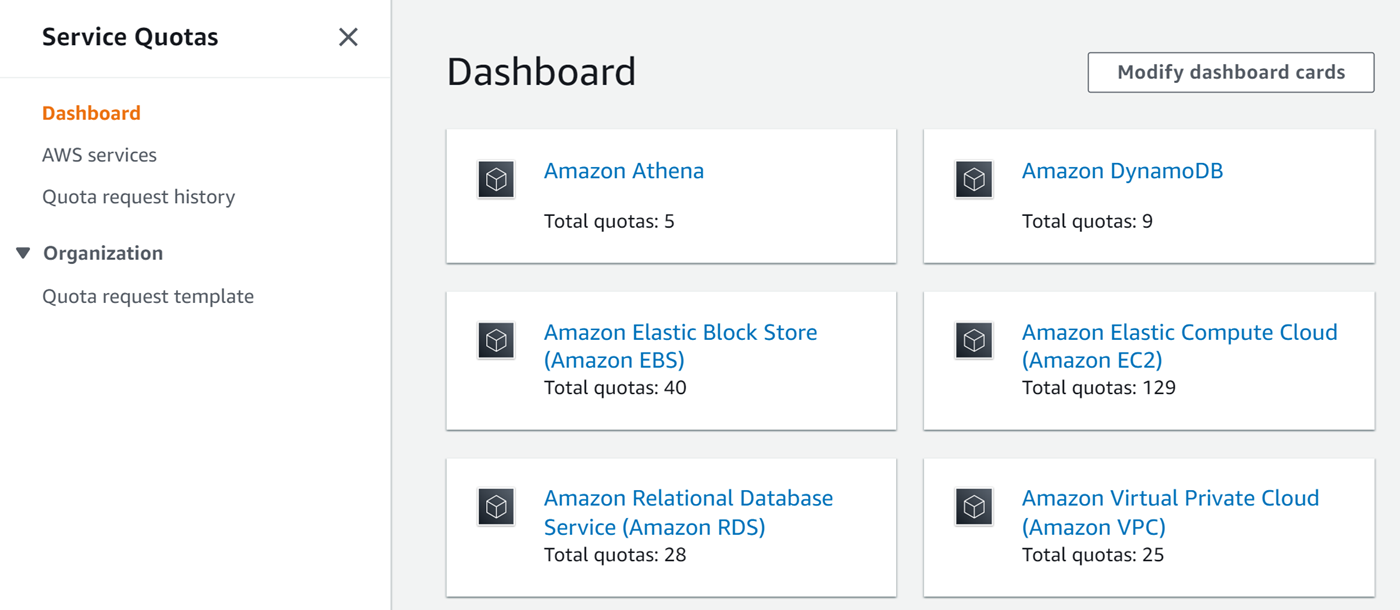
Task: Select AWS services in the sidebar
Action: (99, 155)
